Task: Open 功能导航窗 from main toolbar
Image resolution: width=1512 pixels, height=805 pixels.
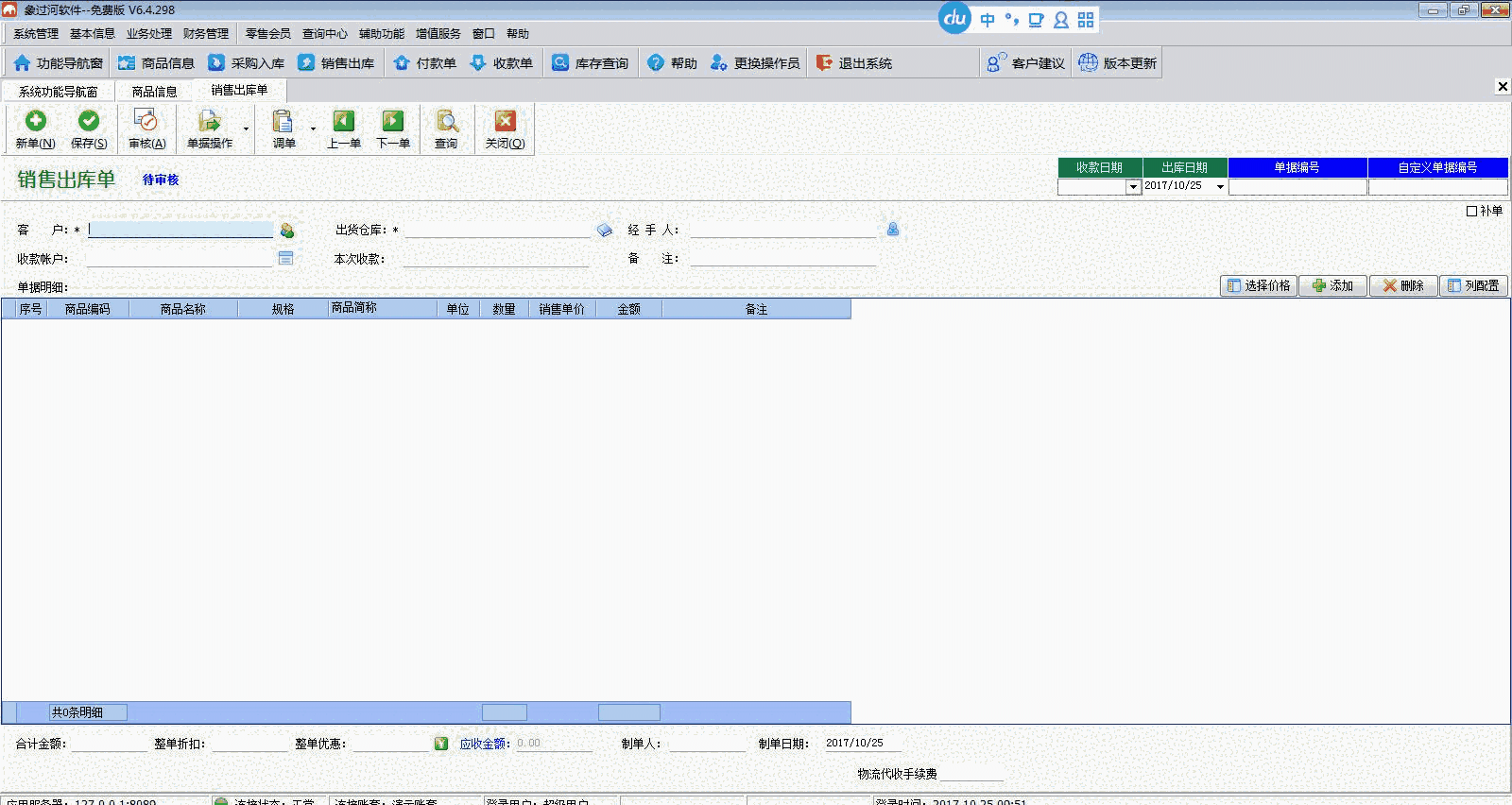Action: point(59,63)
